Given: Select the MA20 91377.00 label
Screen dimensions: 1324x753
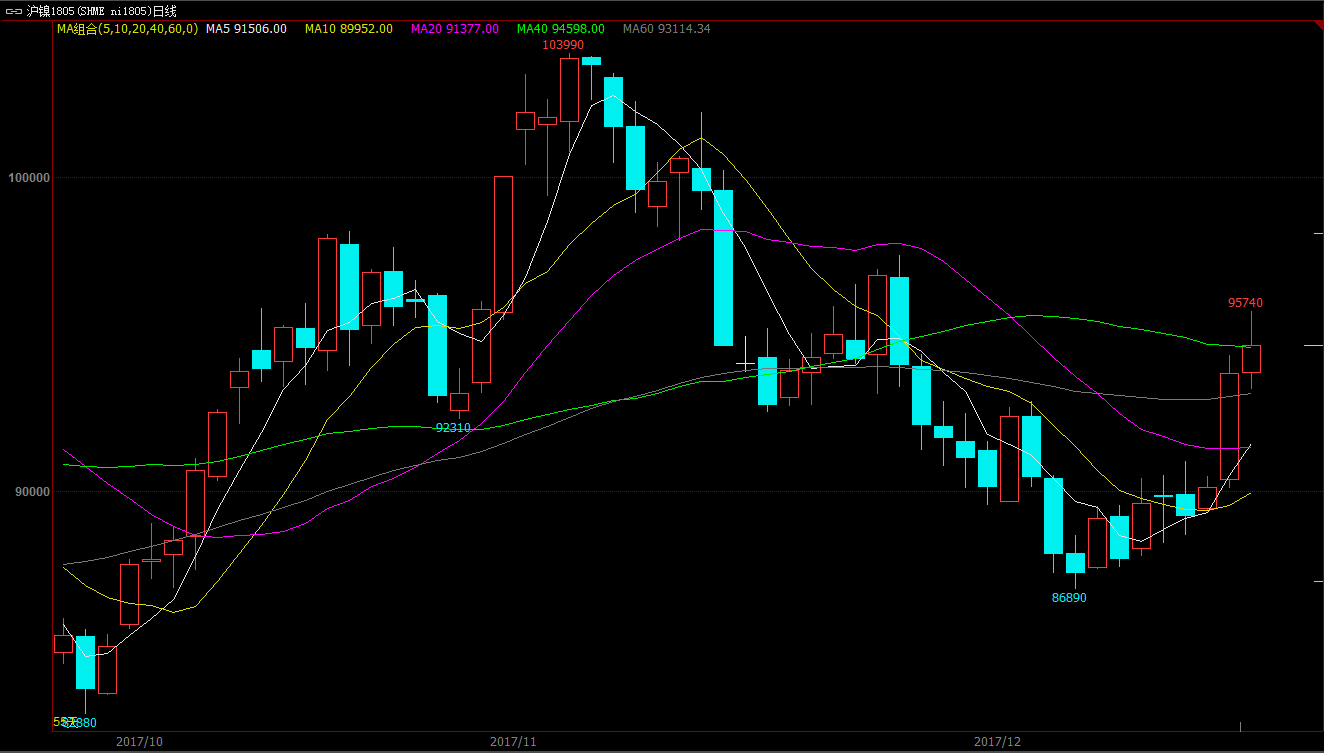Looking at the screenshot, I should click(454, 29).
